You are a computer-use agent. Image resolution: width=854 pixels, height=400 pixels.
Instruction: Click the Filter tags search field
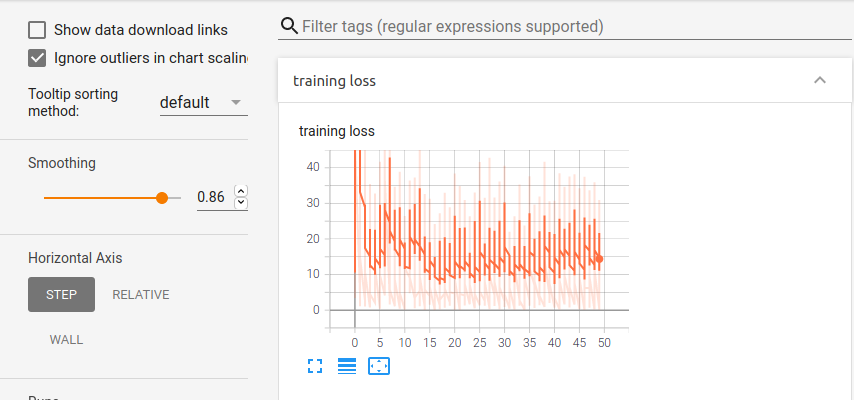pos(564,26)
